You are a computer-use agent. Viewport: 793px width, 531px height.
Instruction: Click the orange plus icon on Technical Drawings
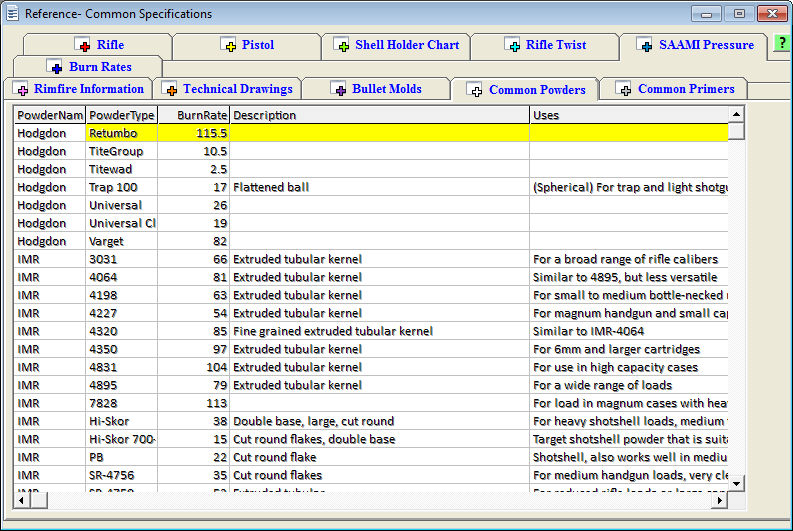pos(170,88)
